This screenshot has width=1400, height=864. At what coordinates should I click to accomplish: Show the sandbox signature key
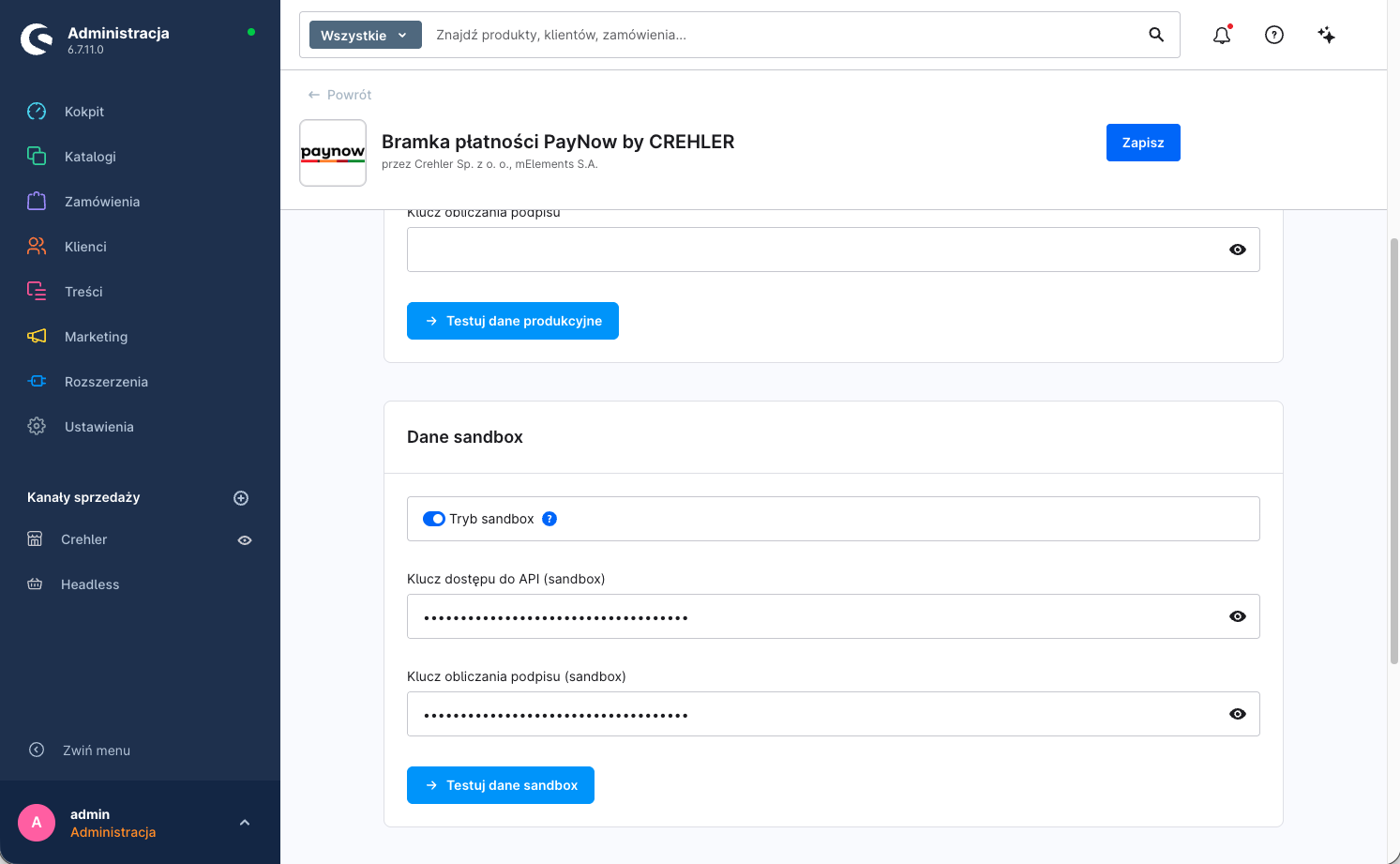click(1238, 714)
